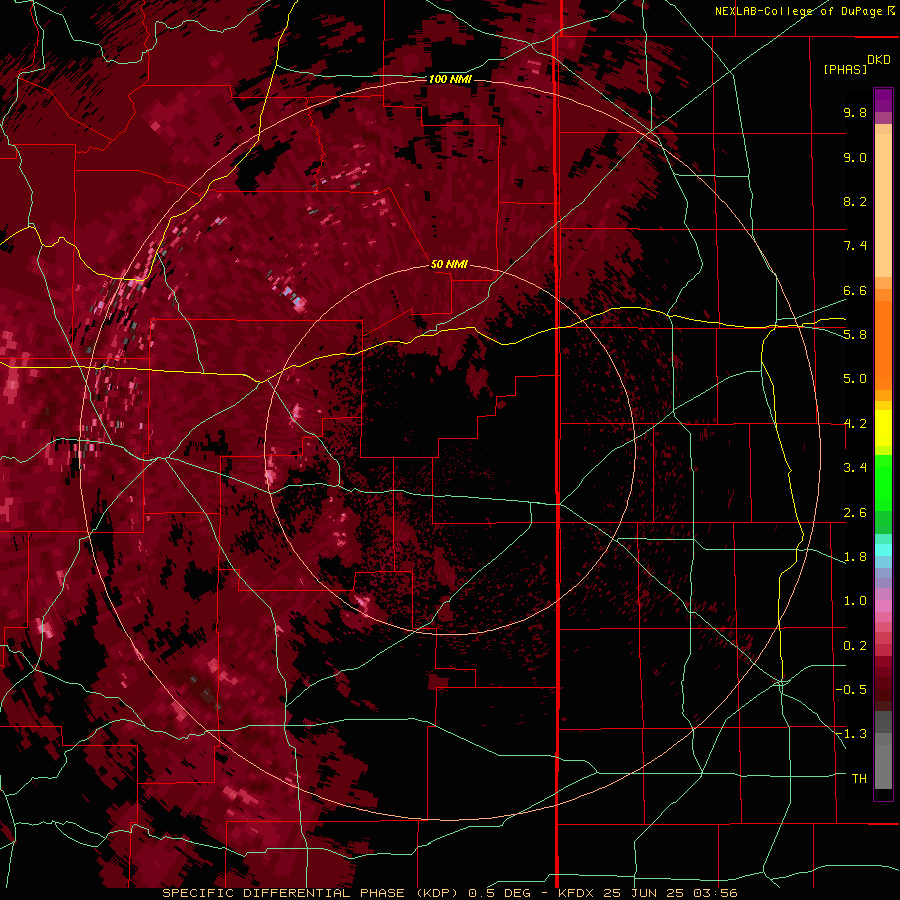Image resolution: width=900 pixels, height=900 pixels.
Task: Click the KFDX radar site identifier text
Action: [x=576, y=893]
